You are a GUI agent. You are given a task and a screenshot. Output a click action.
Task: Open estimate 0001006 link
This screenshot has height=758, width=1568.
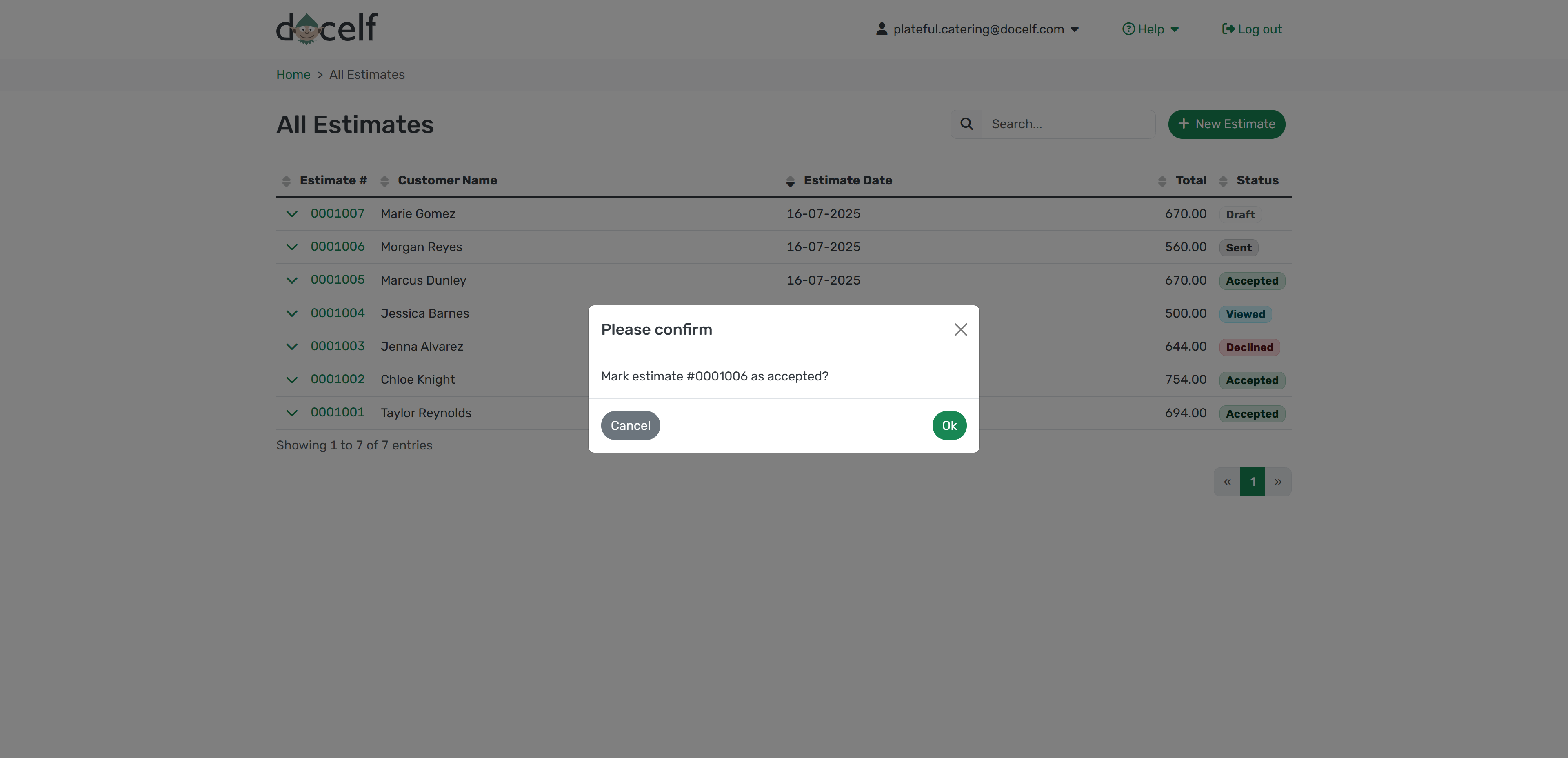click(x=337, y=247)
